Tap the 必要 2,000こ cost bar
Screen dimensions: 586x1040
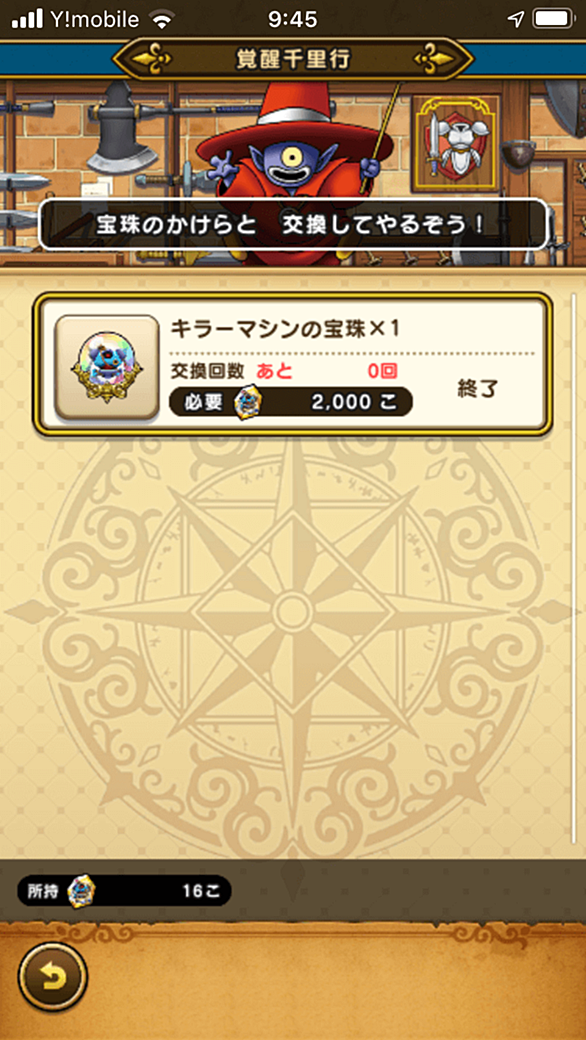point(291,402)
